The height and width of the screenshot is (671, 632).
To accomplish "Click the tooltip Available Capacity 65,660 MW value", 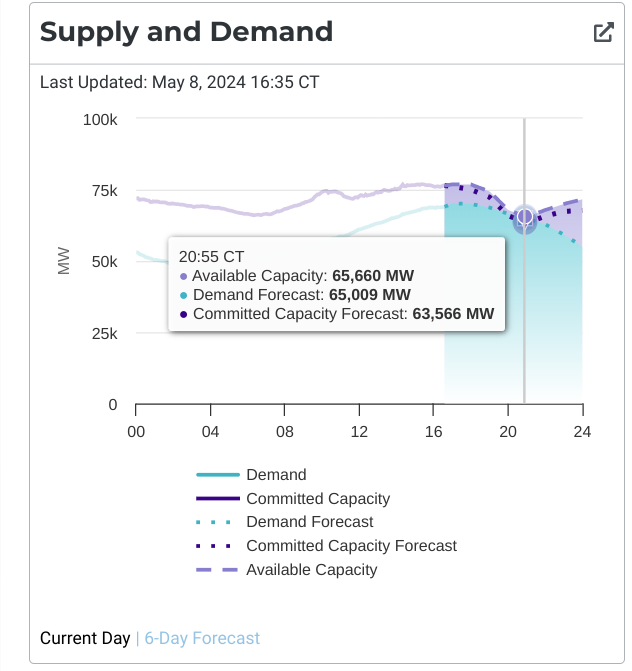I will [373, 276].
